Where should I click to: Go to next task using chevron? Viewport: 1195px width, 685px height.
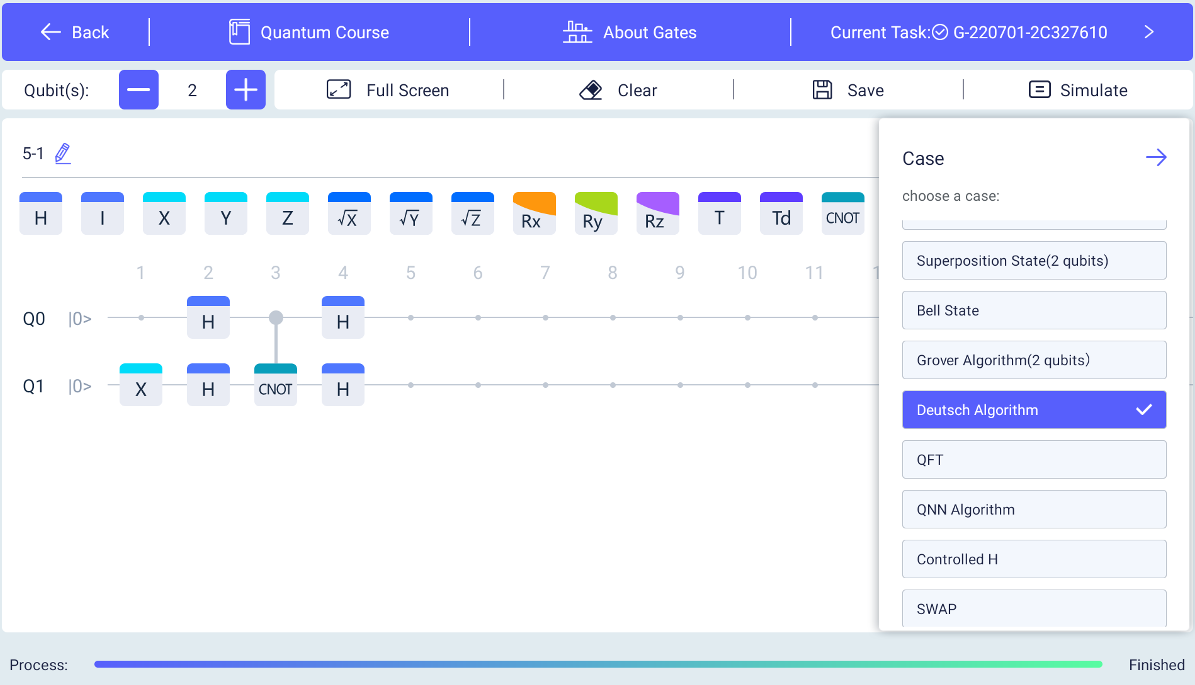[x=1149, y=32]
